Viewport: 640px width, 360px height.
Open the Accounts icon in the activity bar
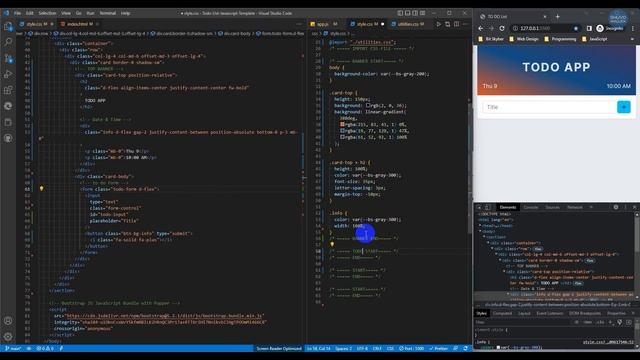tap(8, 321)
